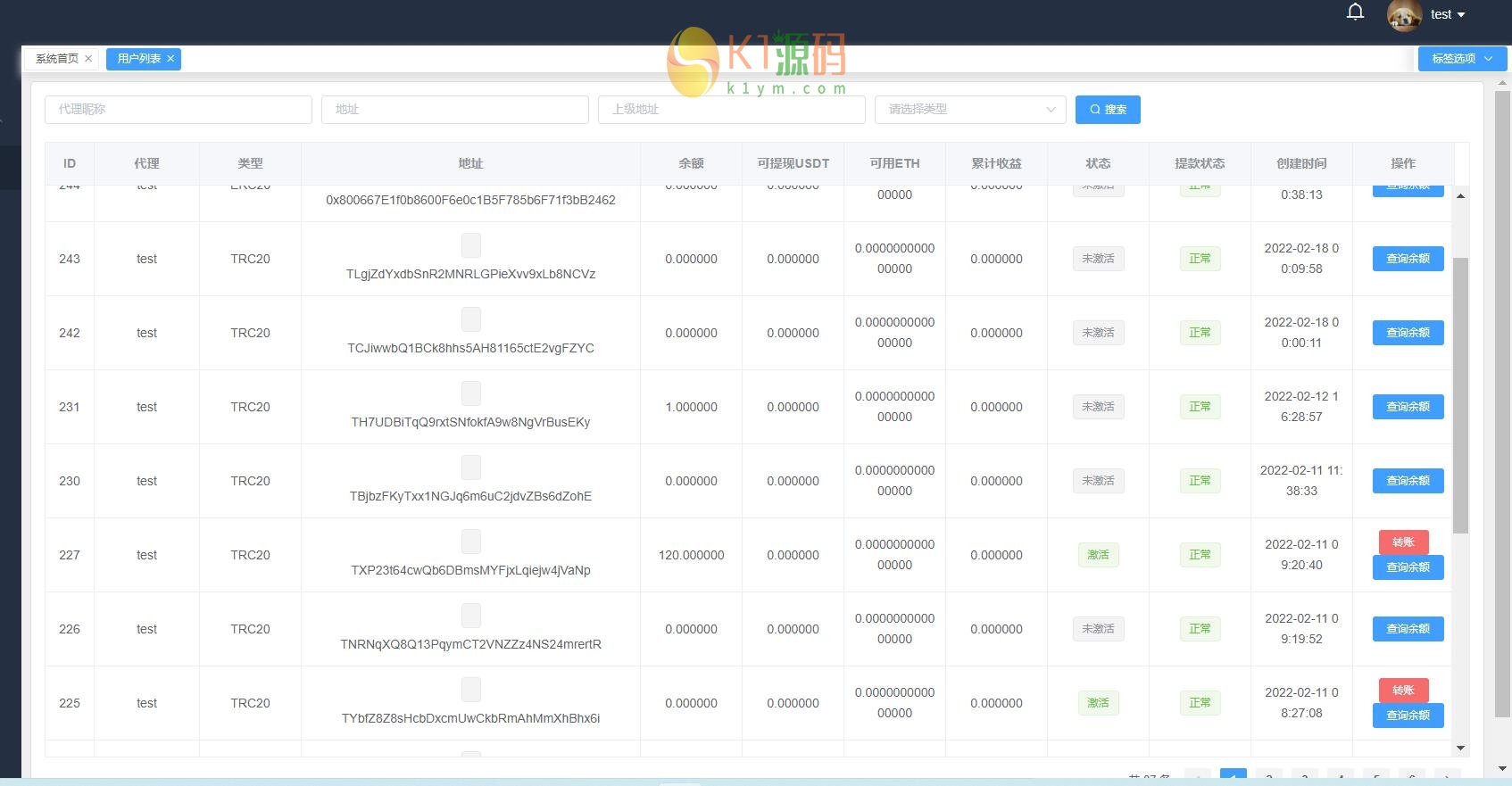Click the 正常 withdrawal status in row 230

coord(1200,481)
